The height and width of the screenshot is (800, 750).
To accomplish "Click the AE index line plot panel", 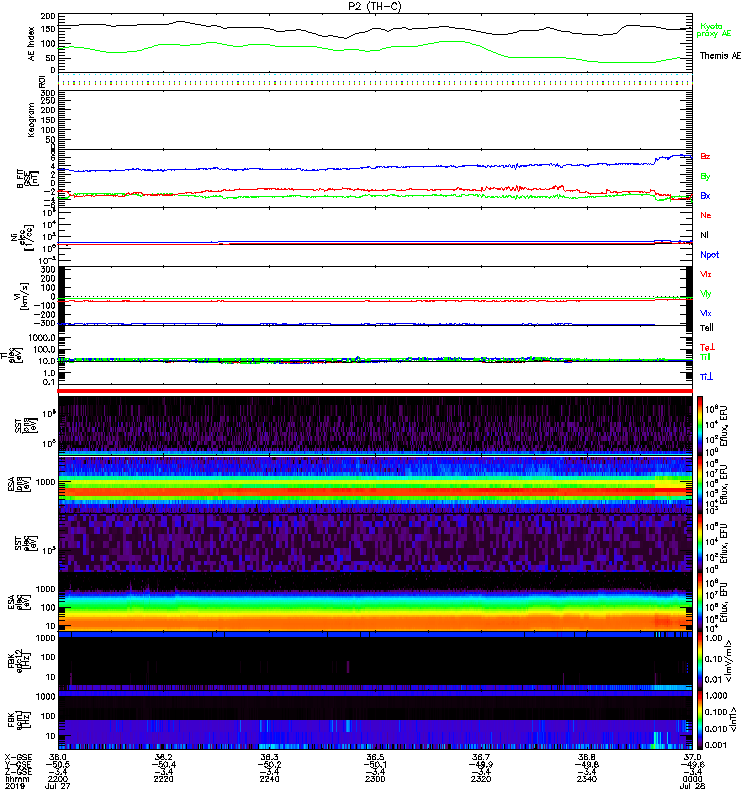I will coord(375,43).
